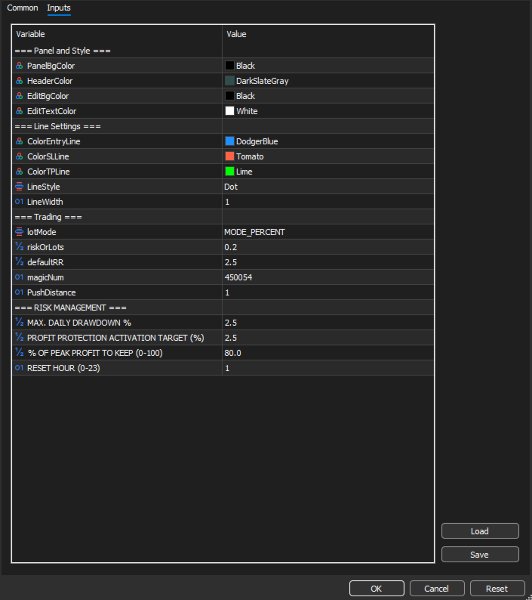Select the '=== RISK MANAGEMENT ===' row

223,307
